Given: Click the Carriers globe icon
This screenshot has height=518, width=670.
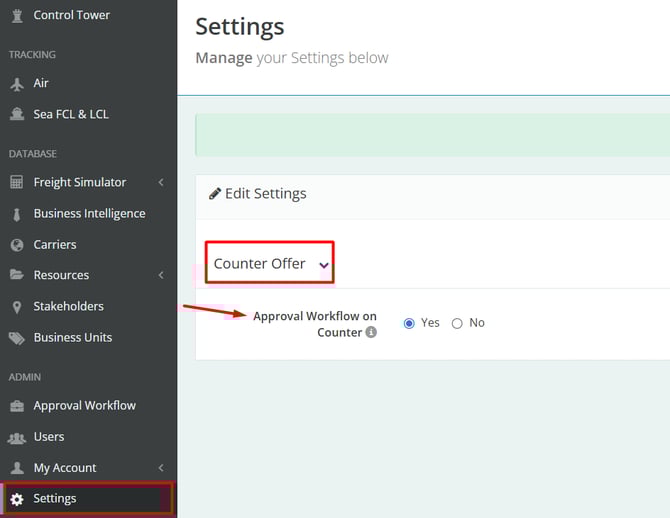Looking at the screenshot, I should point(16,244).
